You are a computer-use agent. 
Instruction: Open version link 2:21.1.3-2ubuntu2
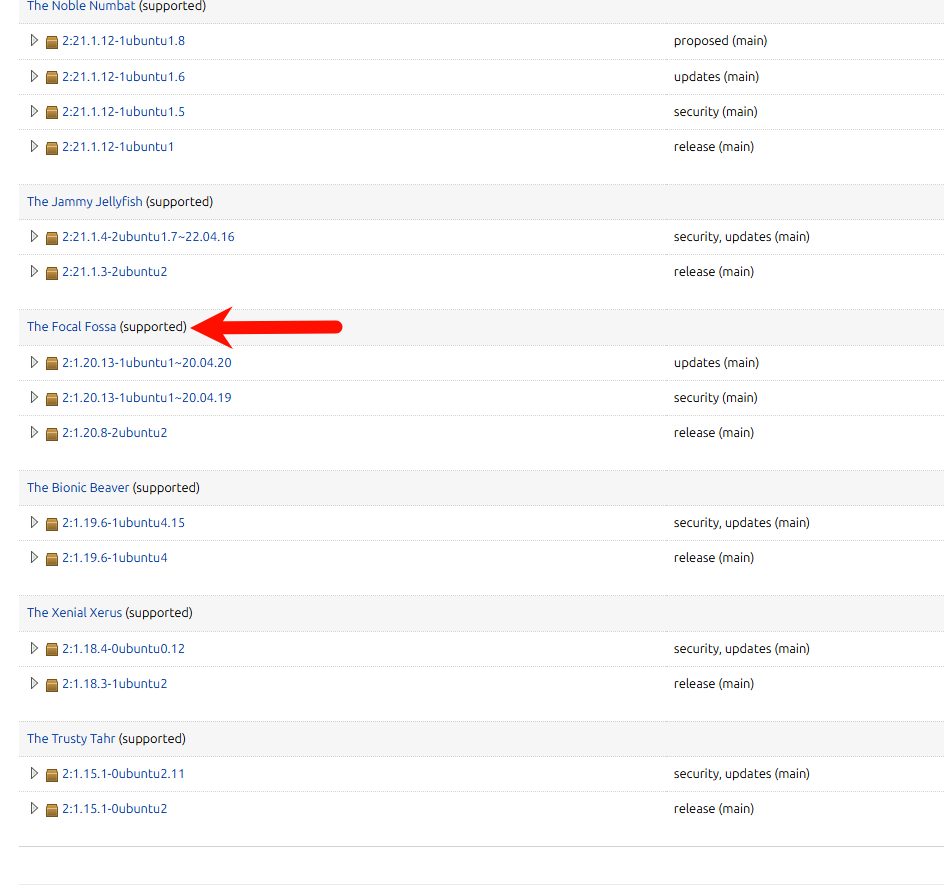click(x=114, y=272)
